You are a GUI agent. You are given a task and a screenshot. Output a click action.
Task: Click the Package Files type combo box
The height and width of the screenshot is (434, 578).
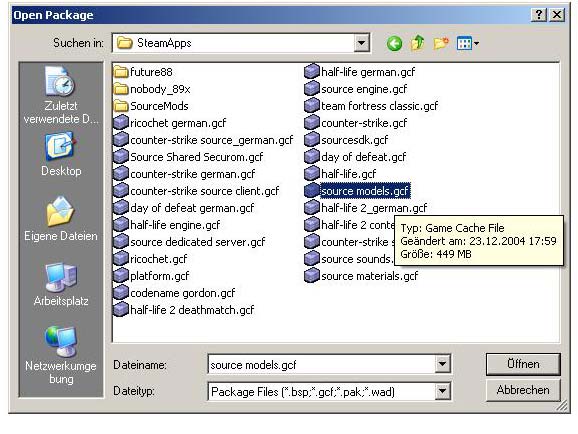(329, 391)
